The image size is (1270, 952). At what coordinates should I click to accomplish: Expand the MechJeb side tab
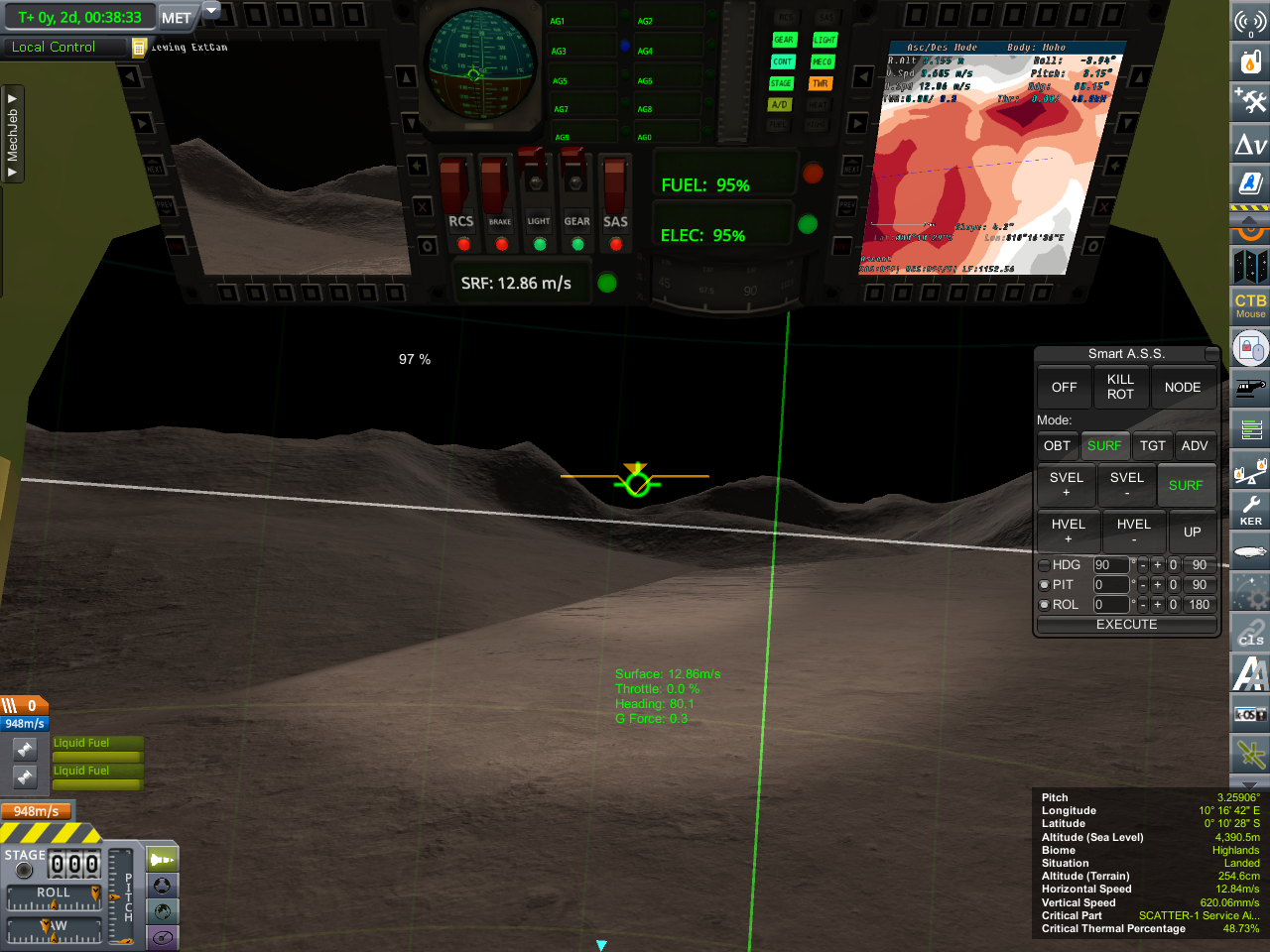[x=12, y=135]
